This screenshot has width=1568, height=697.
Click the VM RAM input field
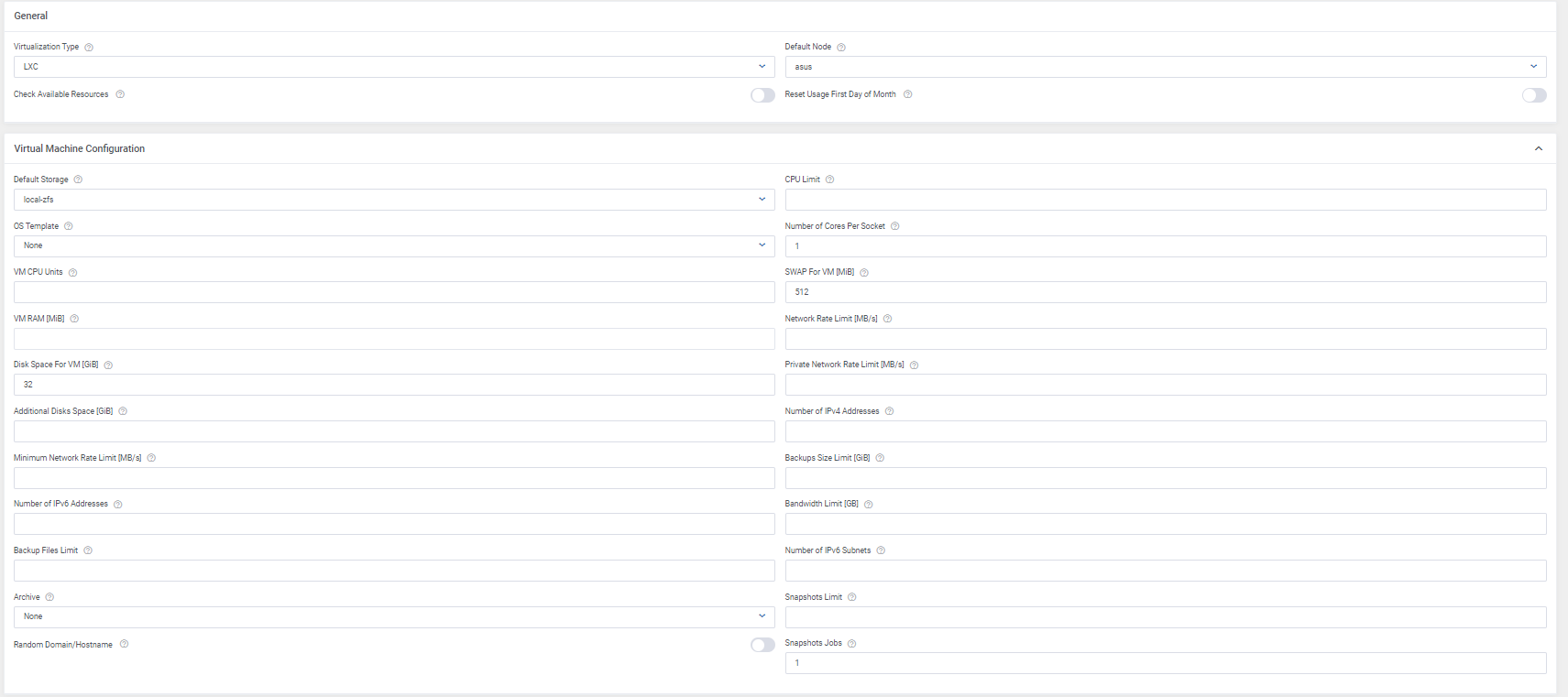(x=394, y=339)
